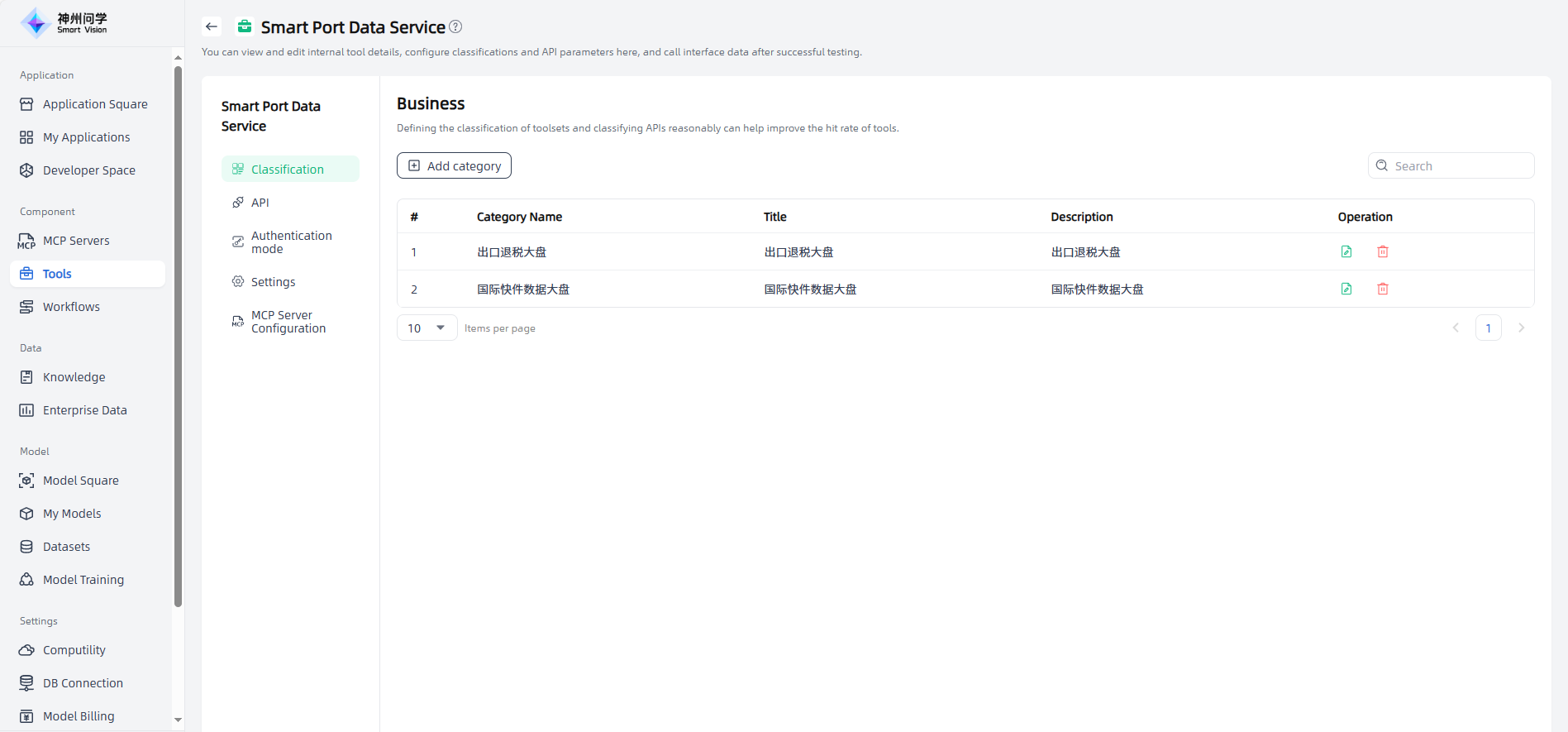Open the items per page dropdown
Image resolution: width=1568 pixels, height=732 pixels.
[x=427, y=328]
